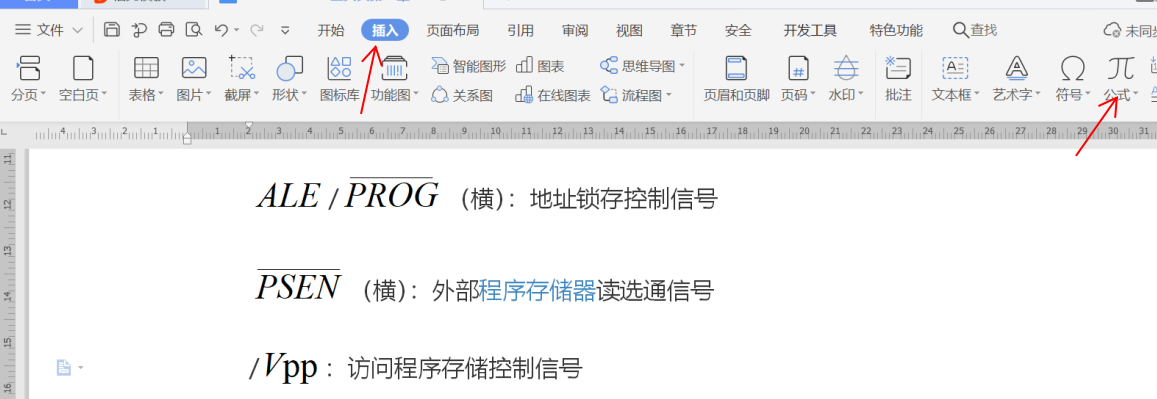Click the Print Preview icon
The height and width of the screenshot is (399, 1157).
tap(193, 30)
